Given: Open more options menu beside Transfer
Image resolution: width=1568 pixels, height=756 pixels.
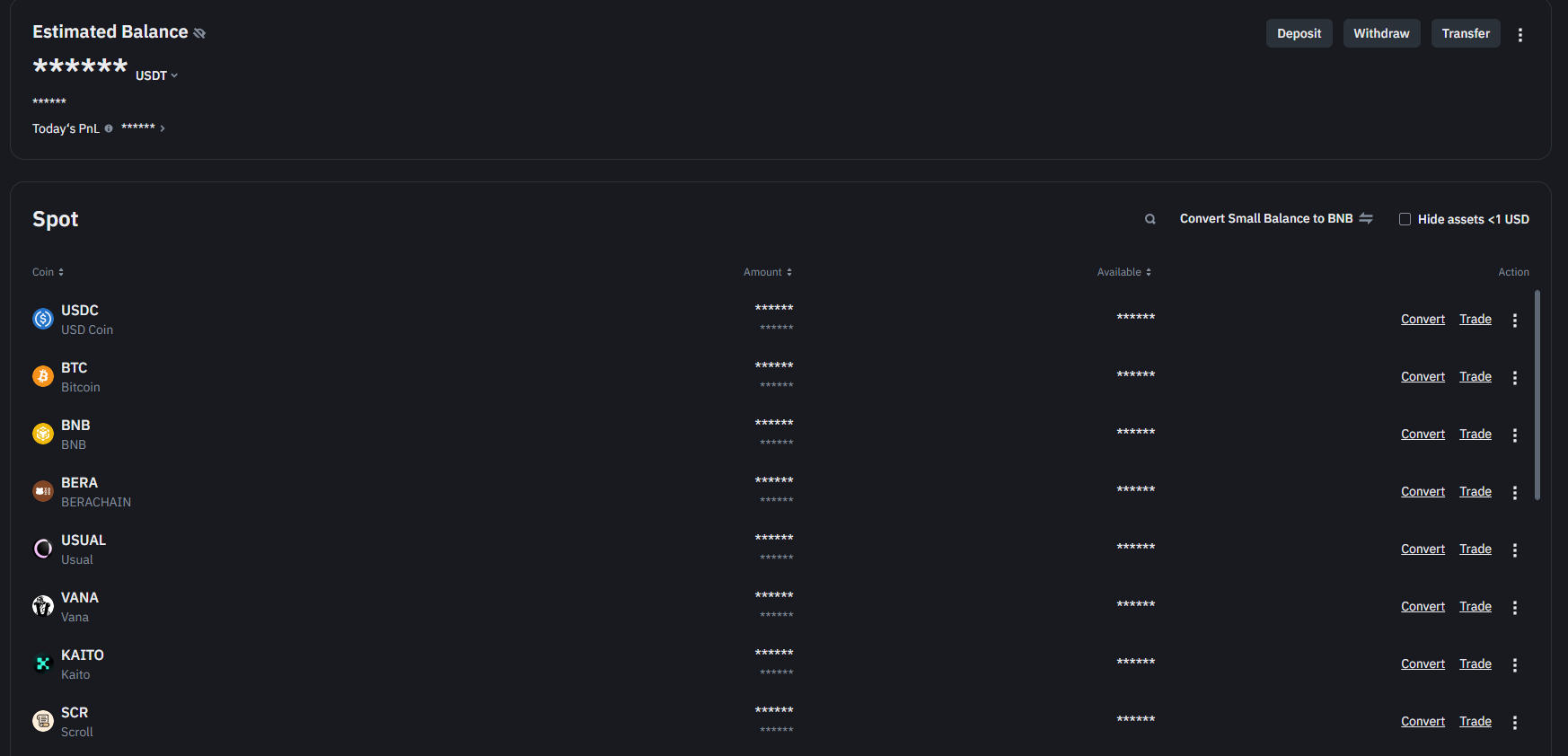Looking at the screenshot, I should [x=1520, y=34].
